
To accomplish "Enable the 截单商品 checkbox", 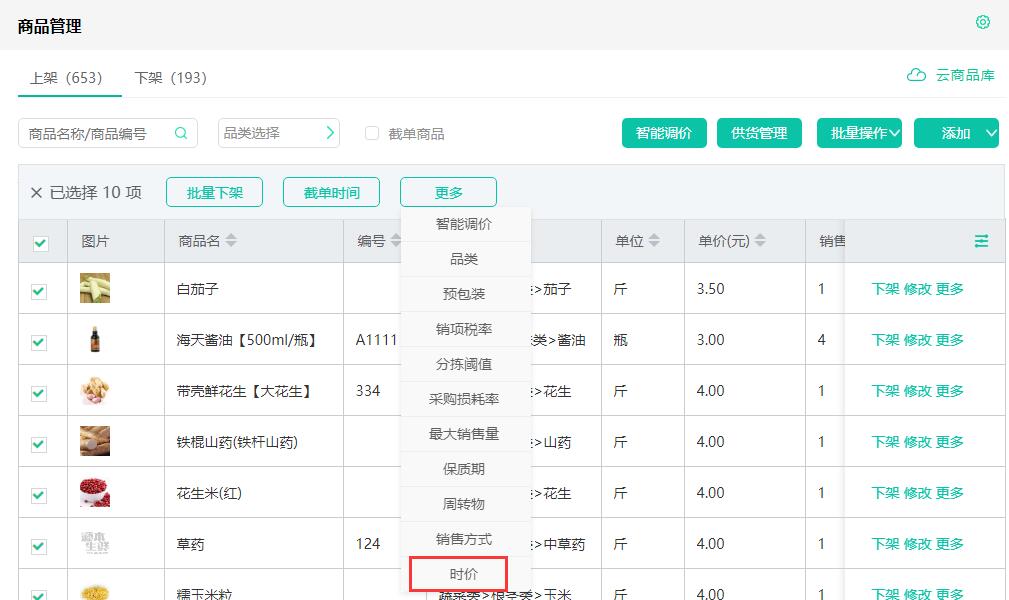I will click(x=370, y=132).
